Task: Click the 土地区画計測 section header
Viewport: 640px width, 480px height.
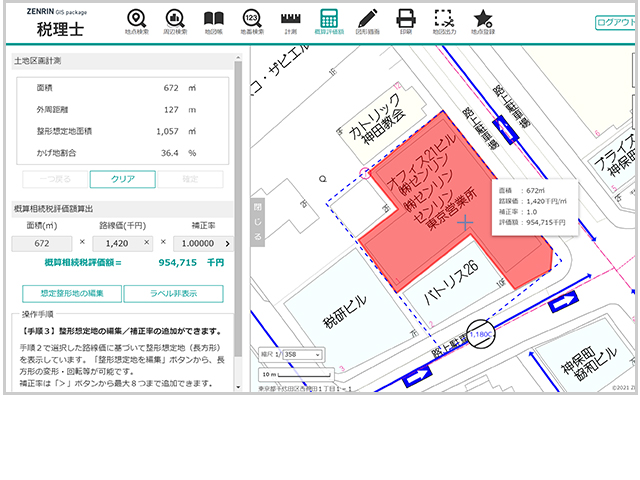Action: pos(122,61)
